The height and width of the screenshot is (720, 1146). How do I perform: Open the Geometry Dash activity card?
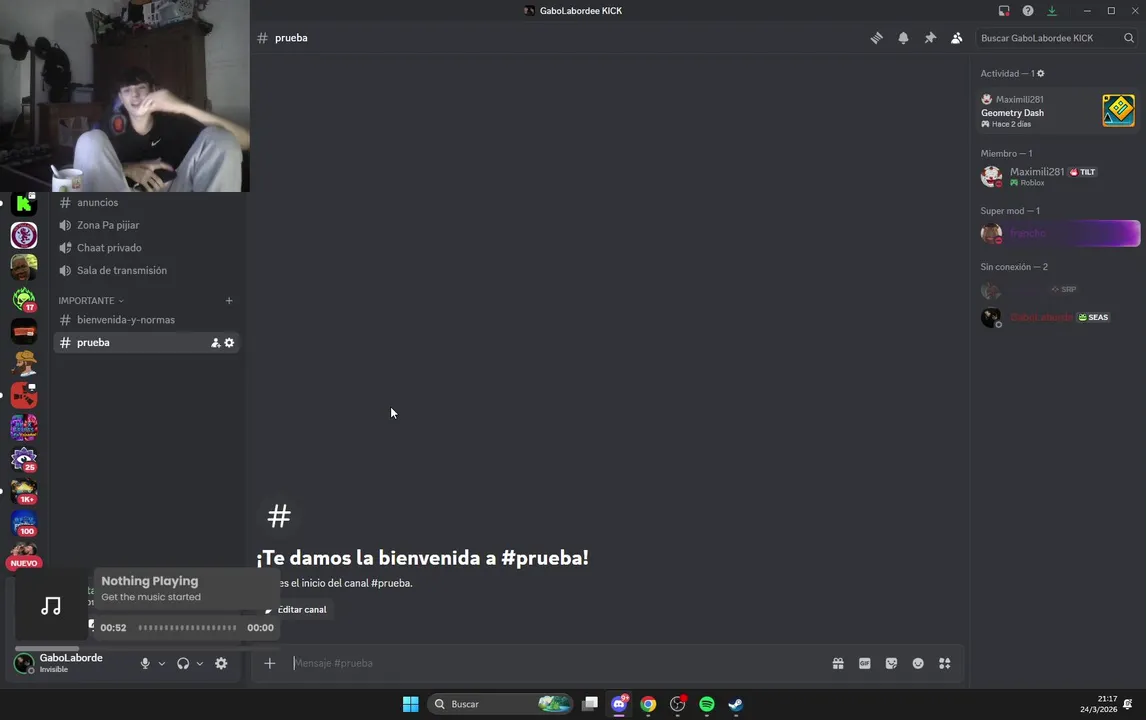click(1058, 111)
